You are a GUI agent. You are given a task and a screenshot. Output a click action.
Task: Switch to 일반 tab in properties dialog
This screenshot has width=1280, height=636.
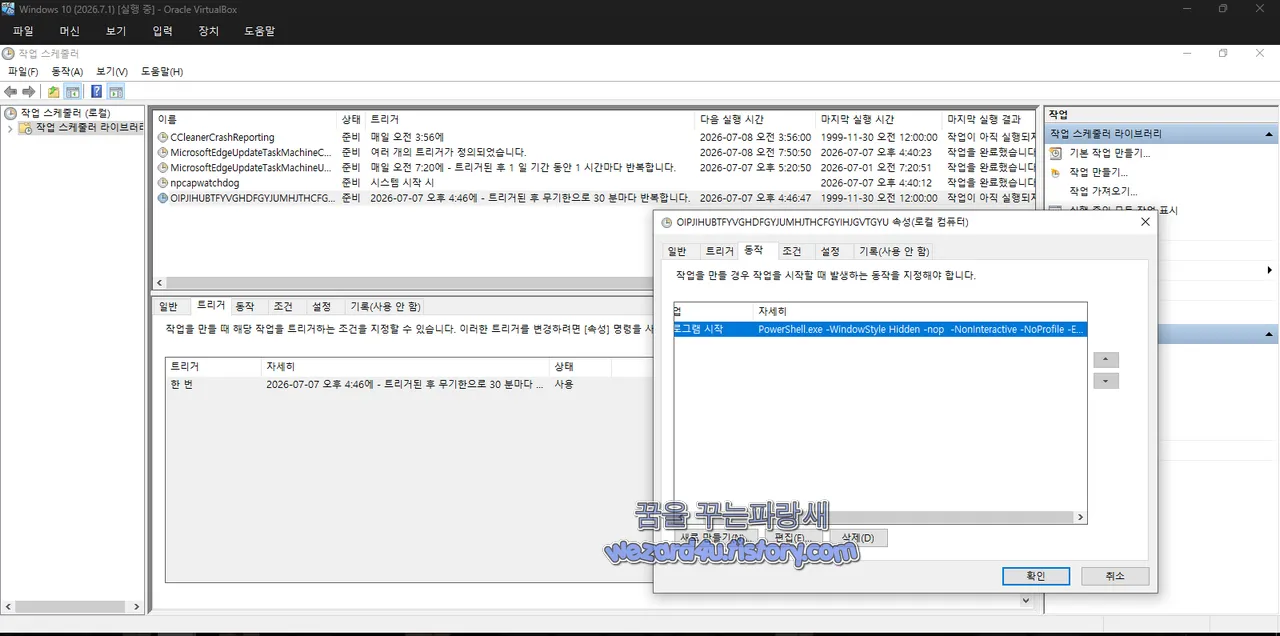click(677, 251)
